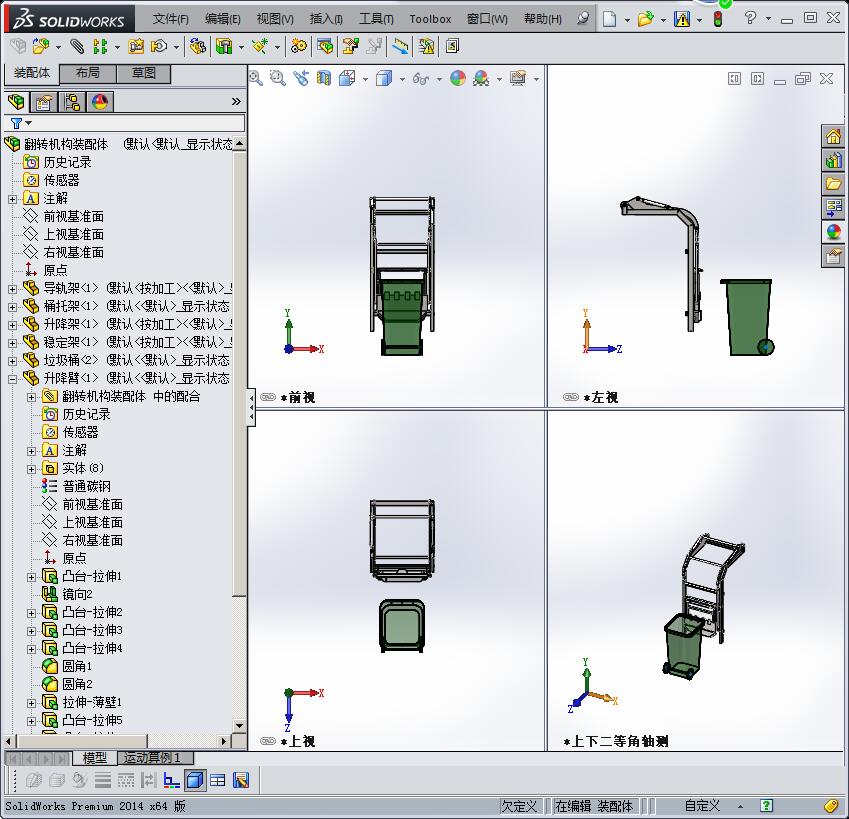Open the Display Style cube icon
Viewport: 849px width, 819px height.
point(384,78)
